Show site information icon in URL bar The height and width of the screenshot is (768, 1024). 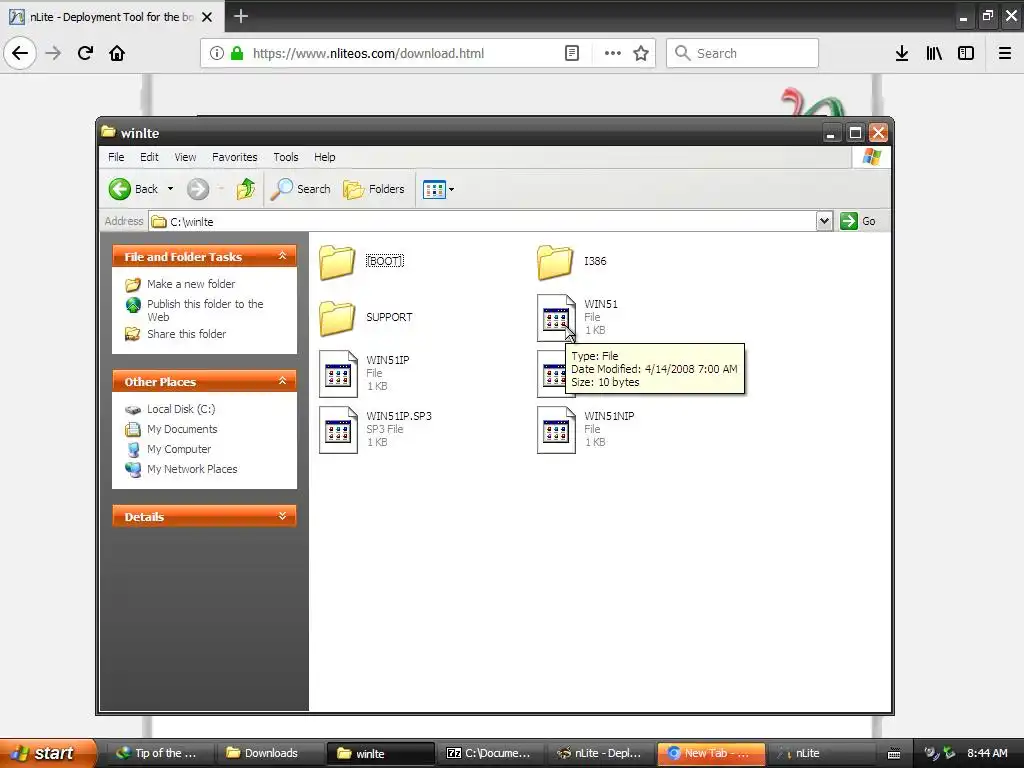(x=216, y=54)
